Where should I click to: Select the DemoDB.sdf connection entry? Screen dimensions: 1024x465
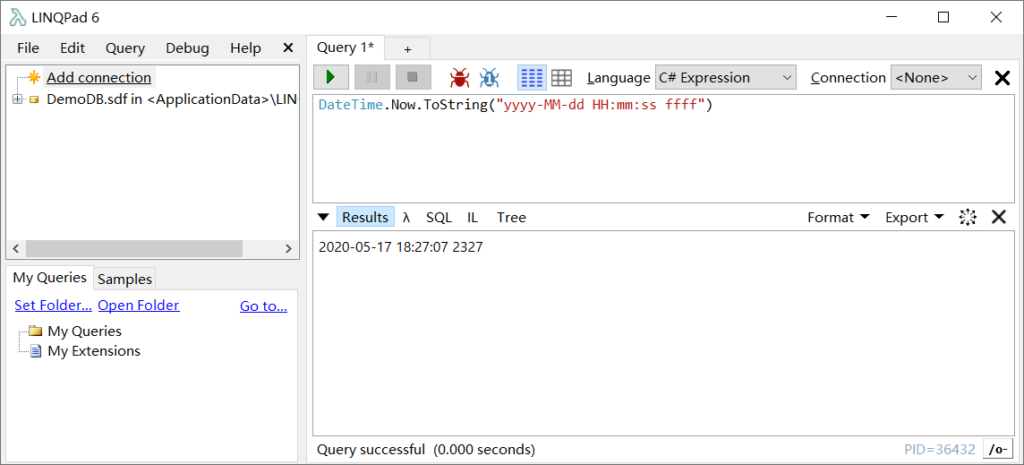click(172, 100)
